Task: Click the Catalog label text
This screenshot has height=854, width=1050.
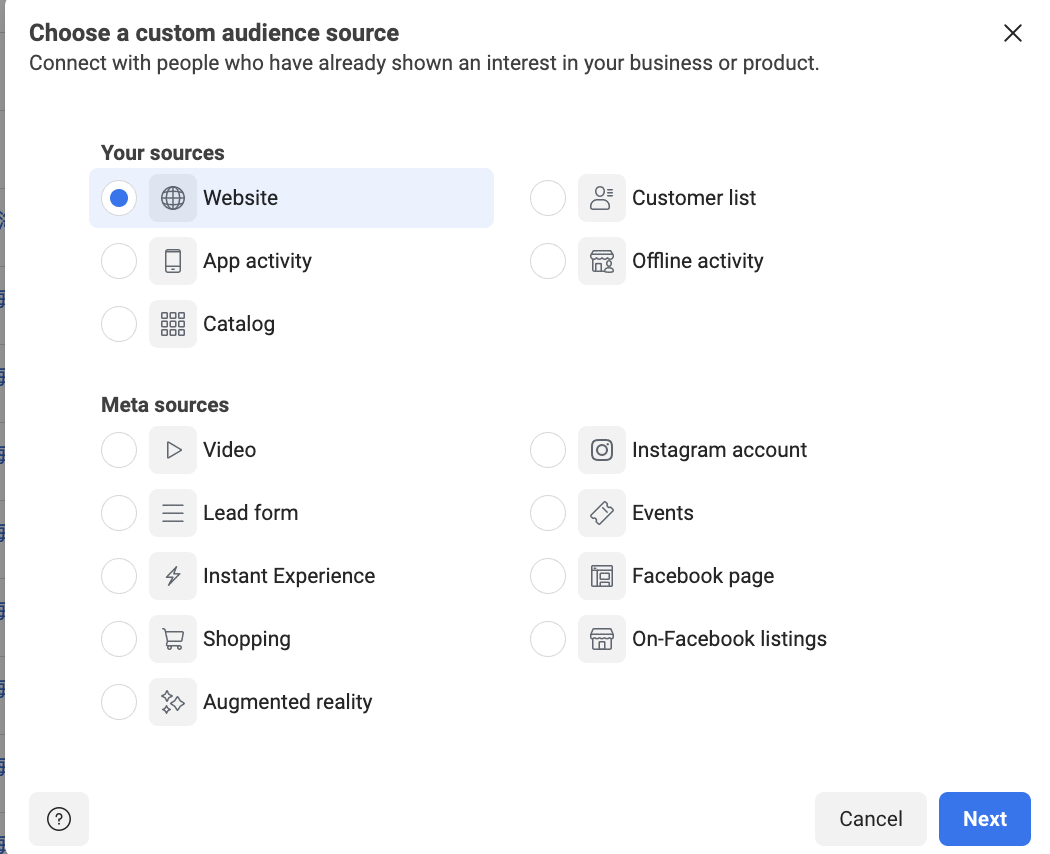Action: click(239, 324)
